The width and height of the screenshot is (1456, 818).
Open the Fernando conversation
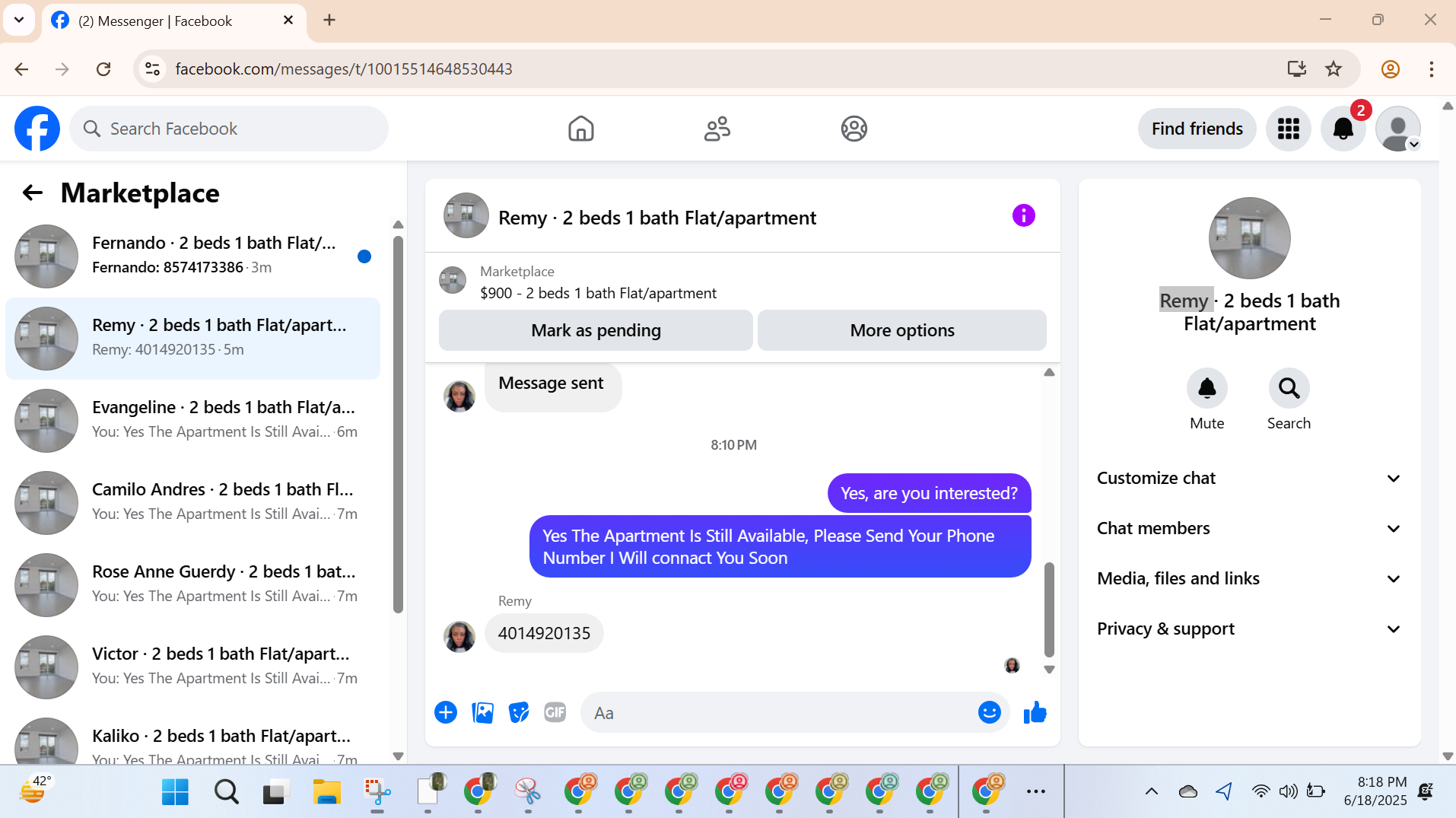pos(192,256)
